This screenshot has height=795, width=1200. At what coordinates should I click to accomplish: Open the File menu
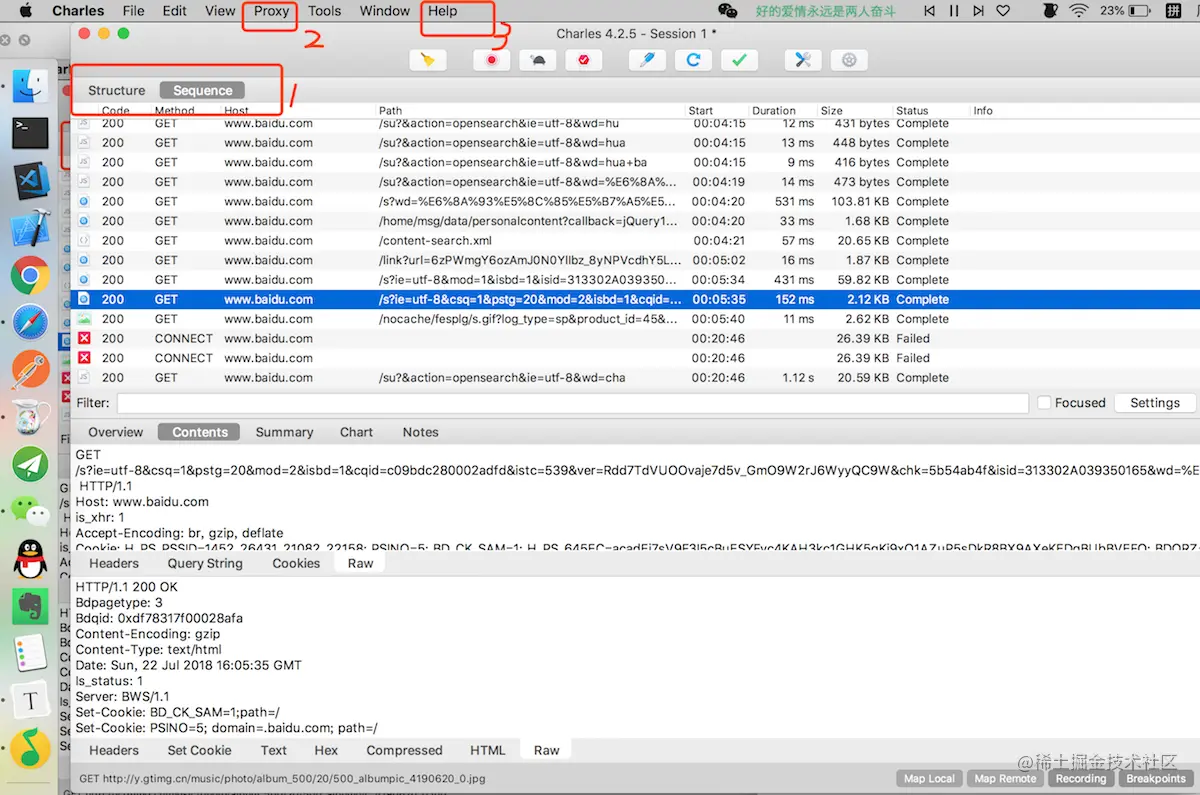click(133, 11)
